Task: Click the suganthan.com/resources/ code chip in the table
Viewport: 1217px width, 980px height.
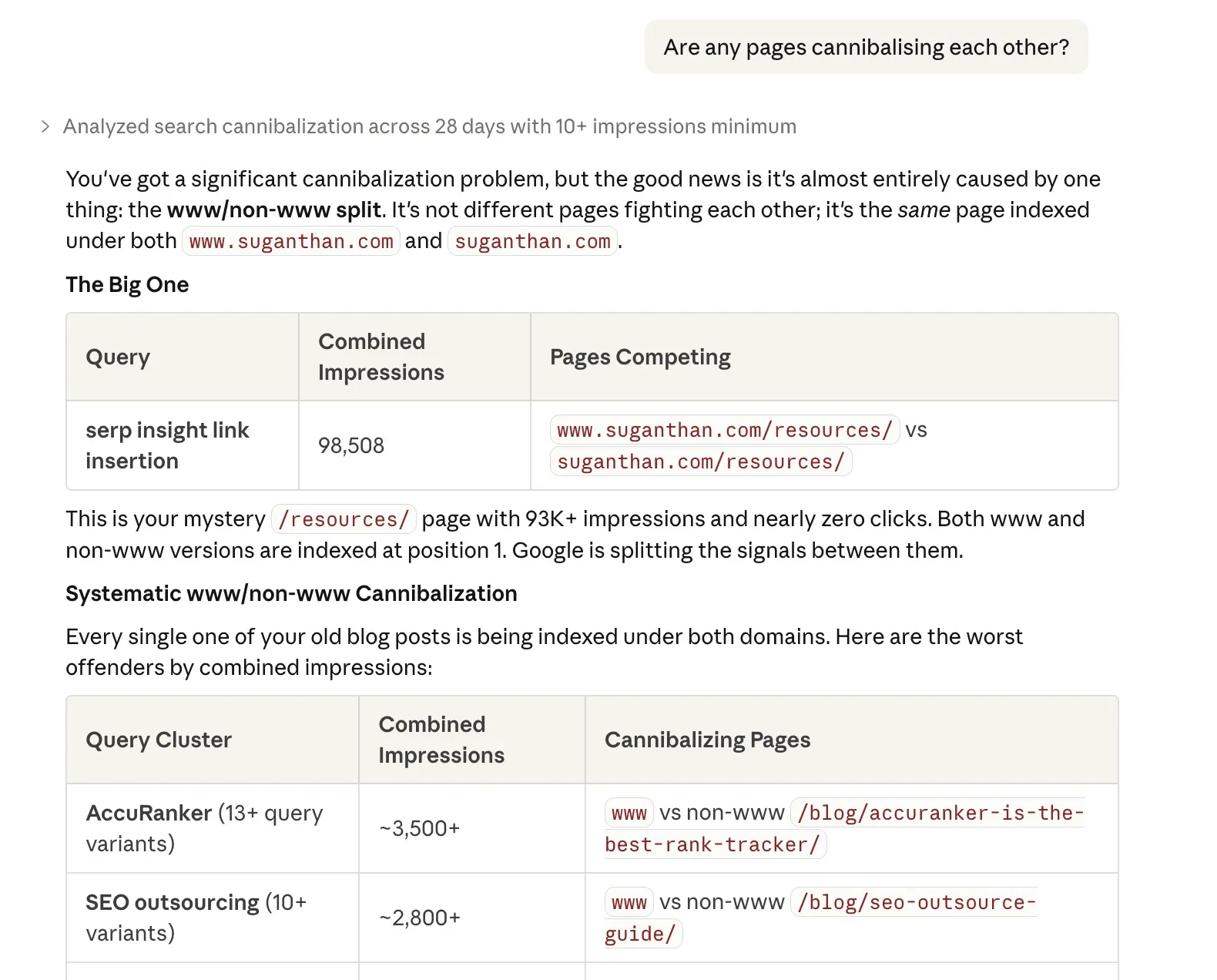Action: pyautogui.click(x=700, y=461)
